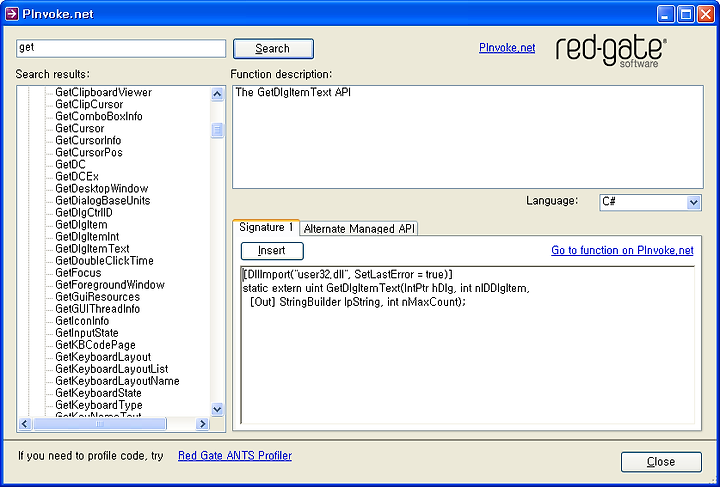Click the red-gate software logo

point(611,52)
